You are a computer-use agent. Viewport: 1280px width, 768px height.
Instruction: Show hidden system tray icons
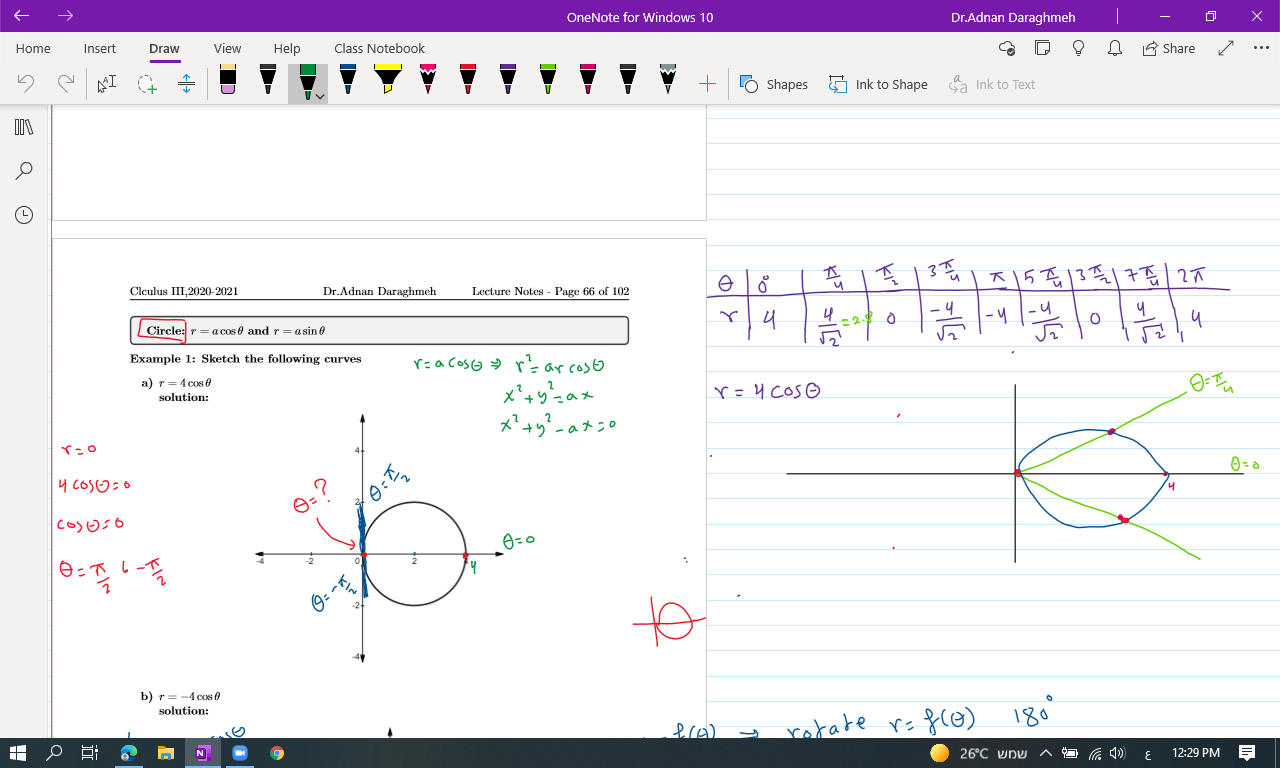point(1045,753)
